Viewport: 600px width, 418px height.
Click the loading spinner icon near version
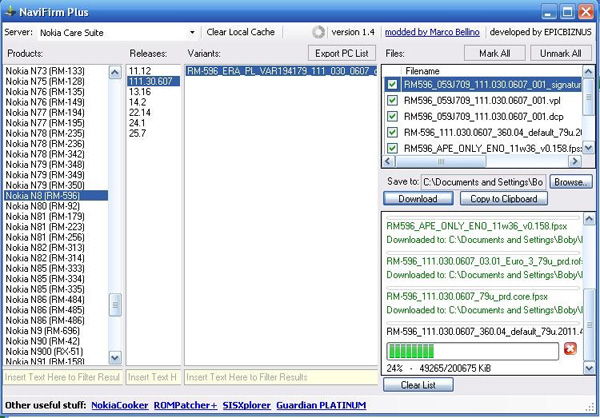[319, 32]
